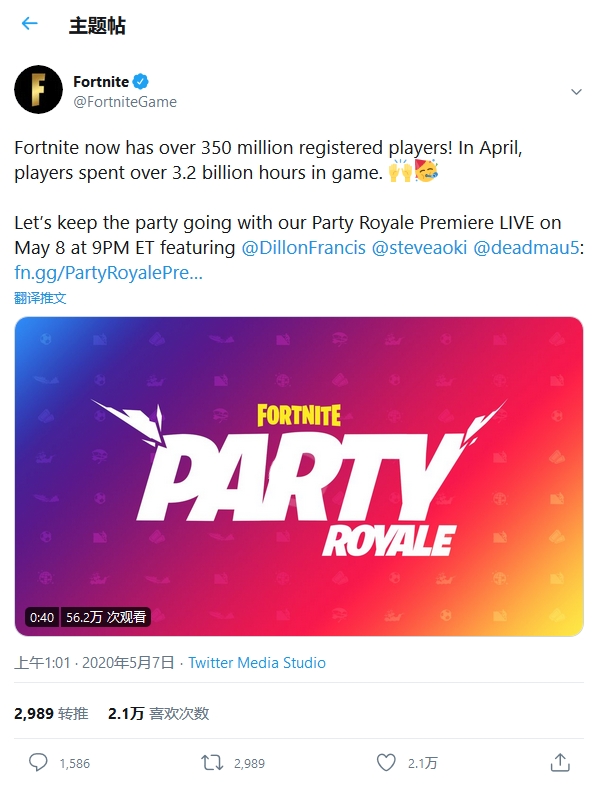View the 2,989 转推 retweets list
603x789 pixels.
pyautogui.click(x=51, y=713)
